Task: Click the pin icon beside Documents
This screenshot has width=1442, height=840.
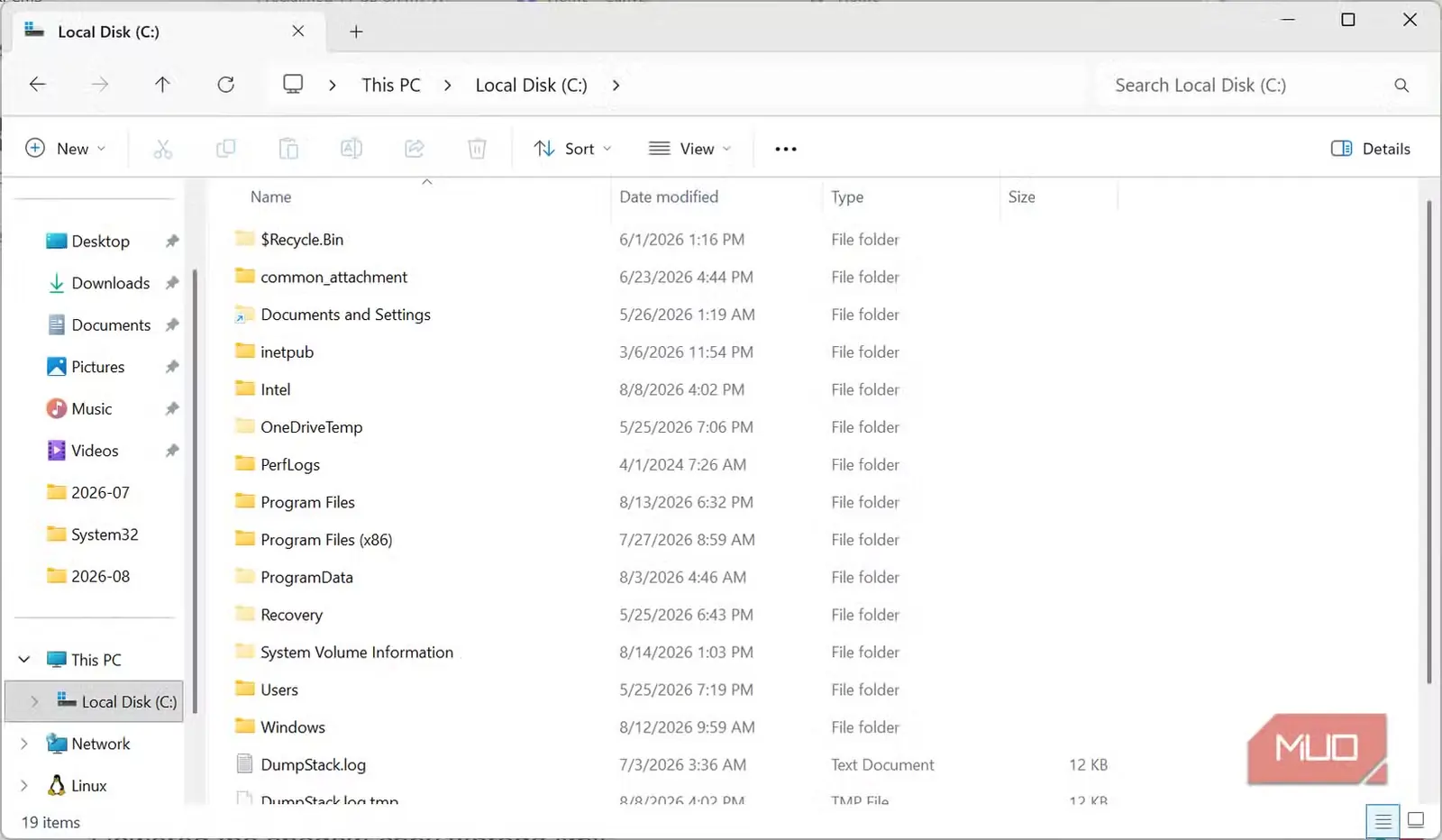Action: click(x=172, y=324)
